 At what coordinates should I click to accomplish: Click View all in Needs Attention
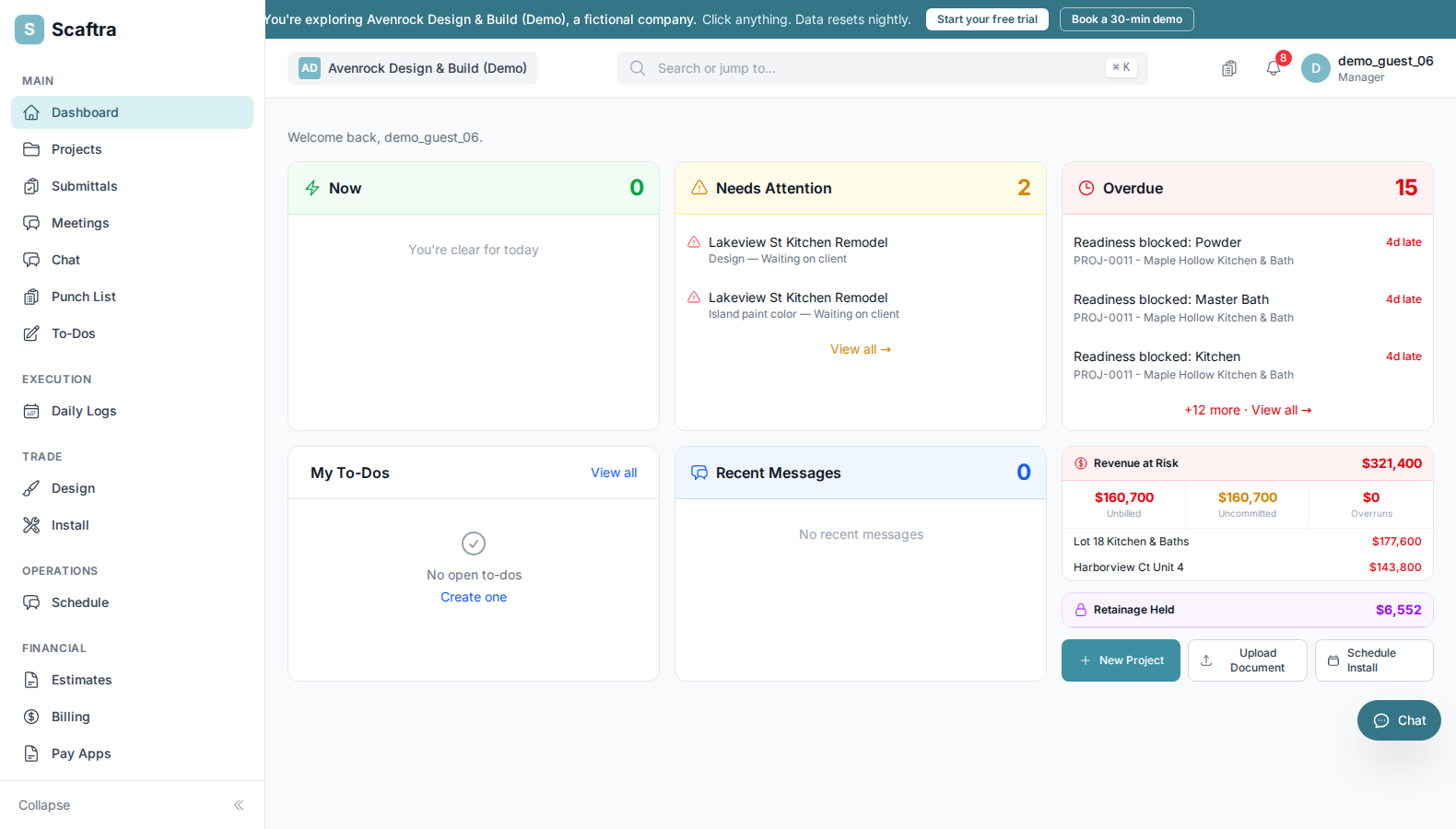[861, 349]
